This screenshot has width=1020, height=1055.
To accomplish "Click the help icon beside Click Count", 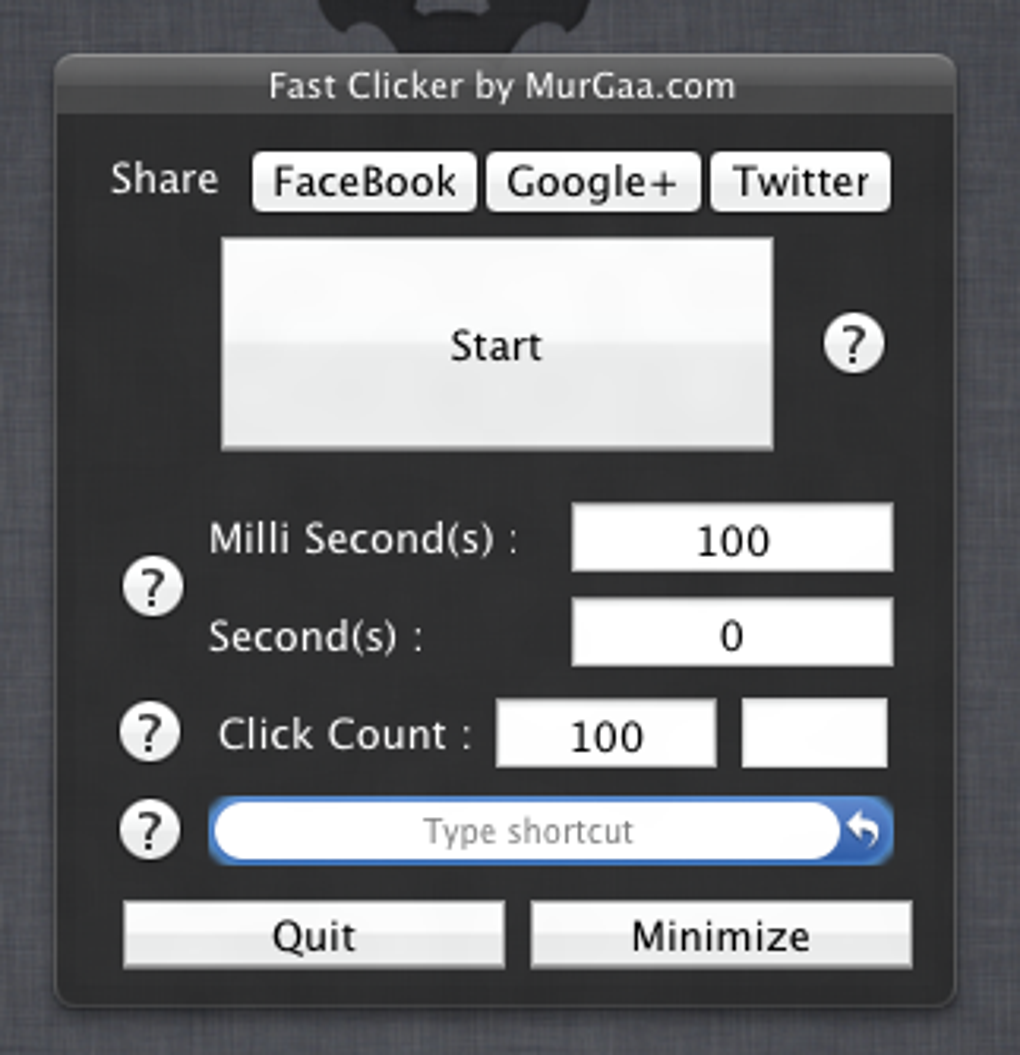I will [x=150, y=733].
